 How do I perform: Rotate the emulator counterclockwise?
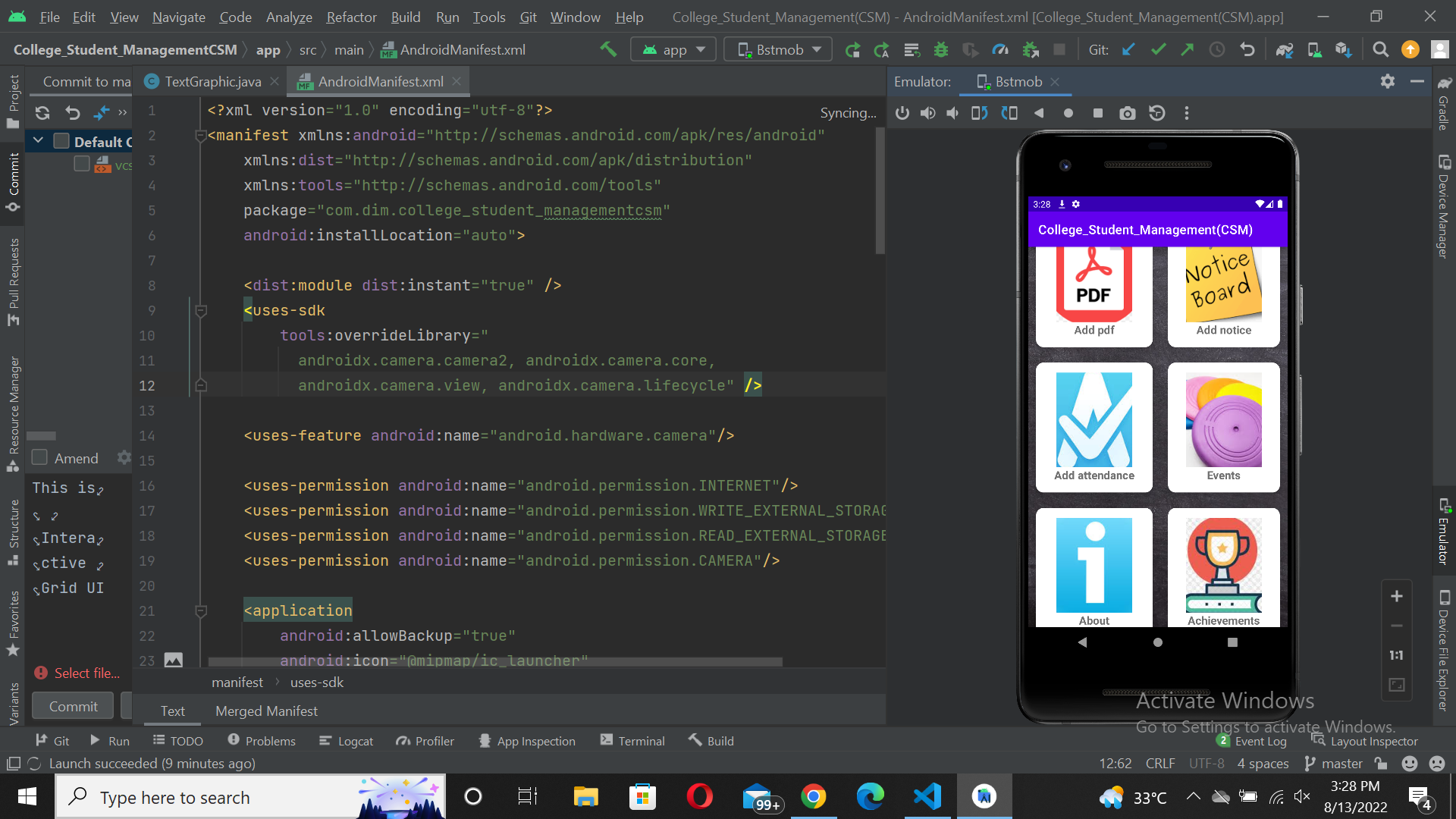click(979, 112)
